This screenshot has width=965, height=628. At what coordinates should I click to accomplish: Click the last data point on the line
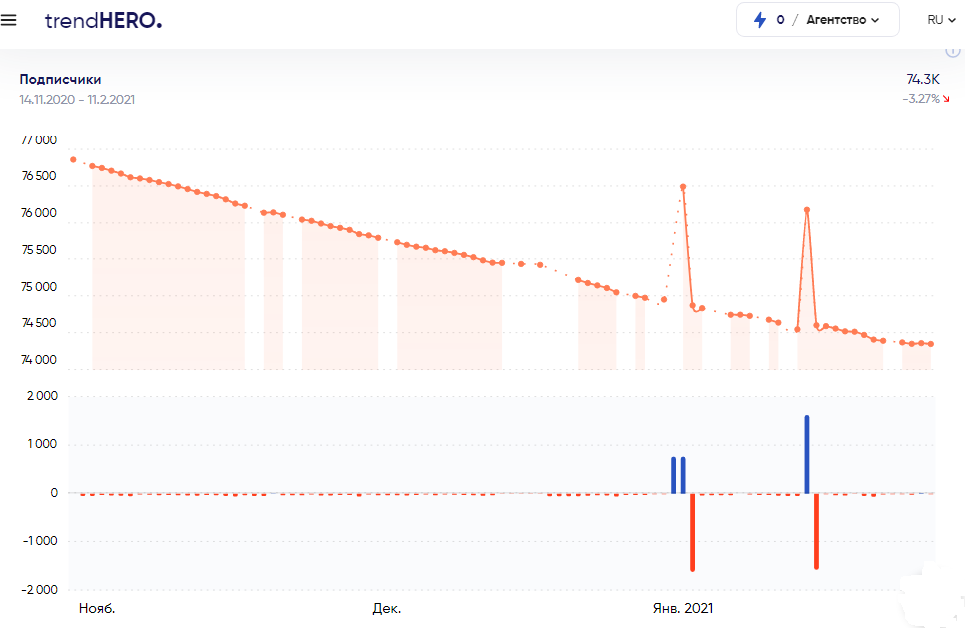tap(931, 344)
